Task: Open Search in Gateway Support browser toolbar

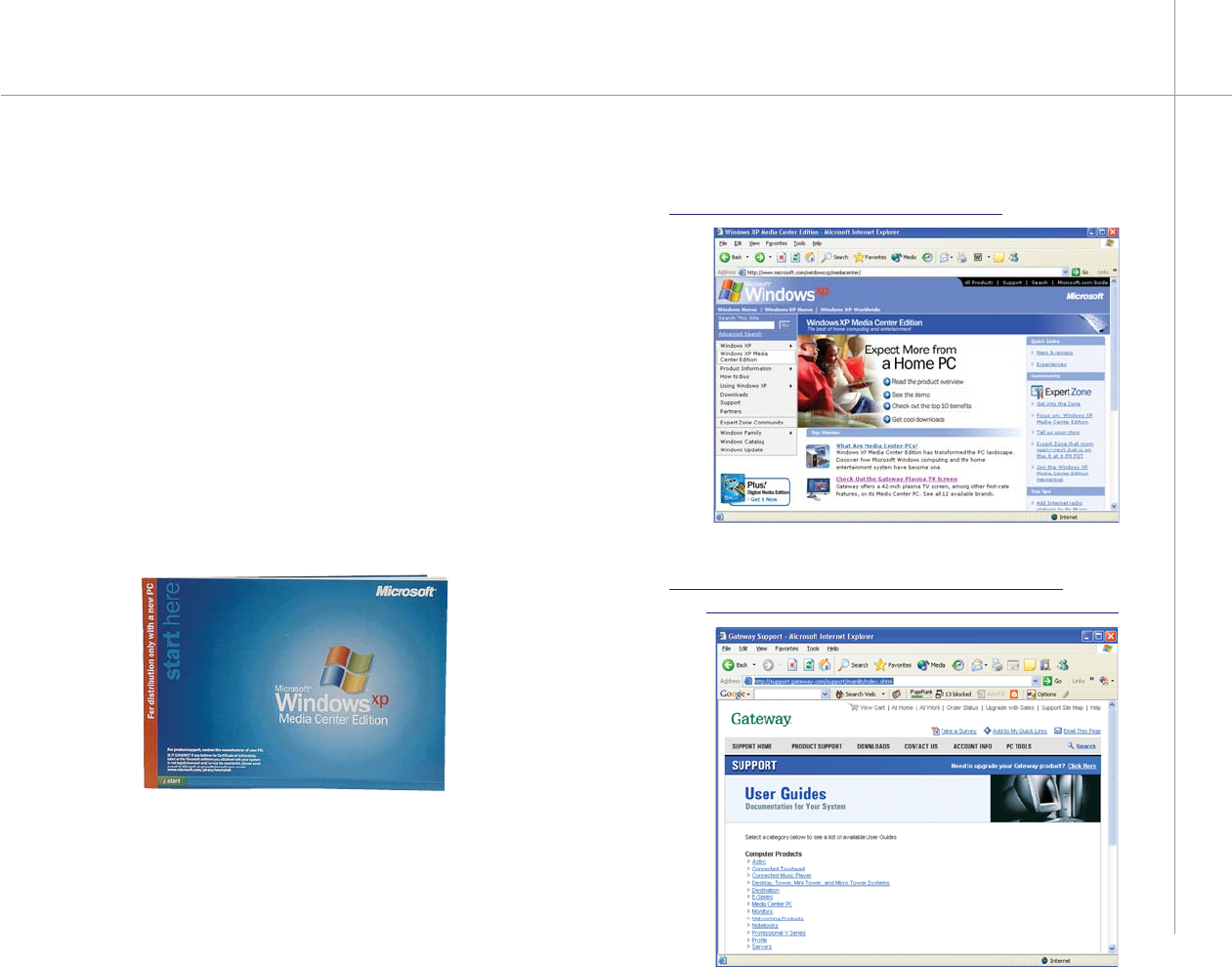Action: click(x=854, y=665)
